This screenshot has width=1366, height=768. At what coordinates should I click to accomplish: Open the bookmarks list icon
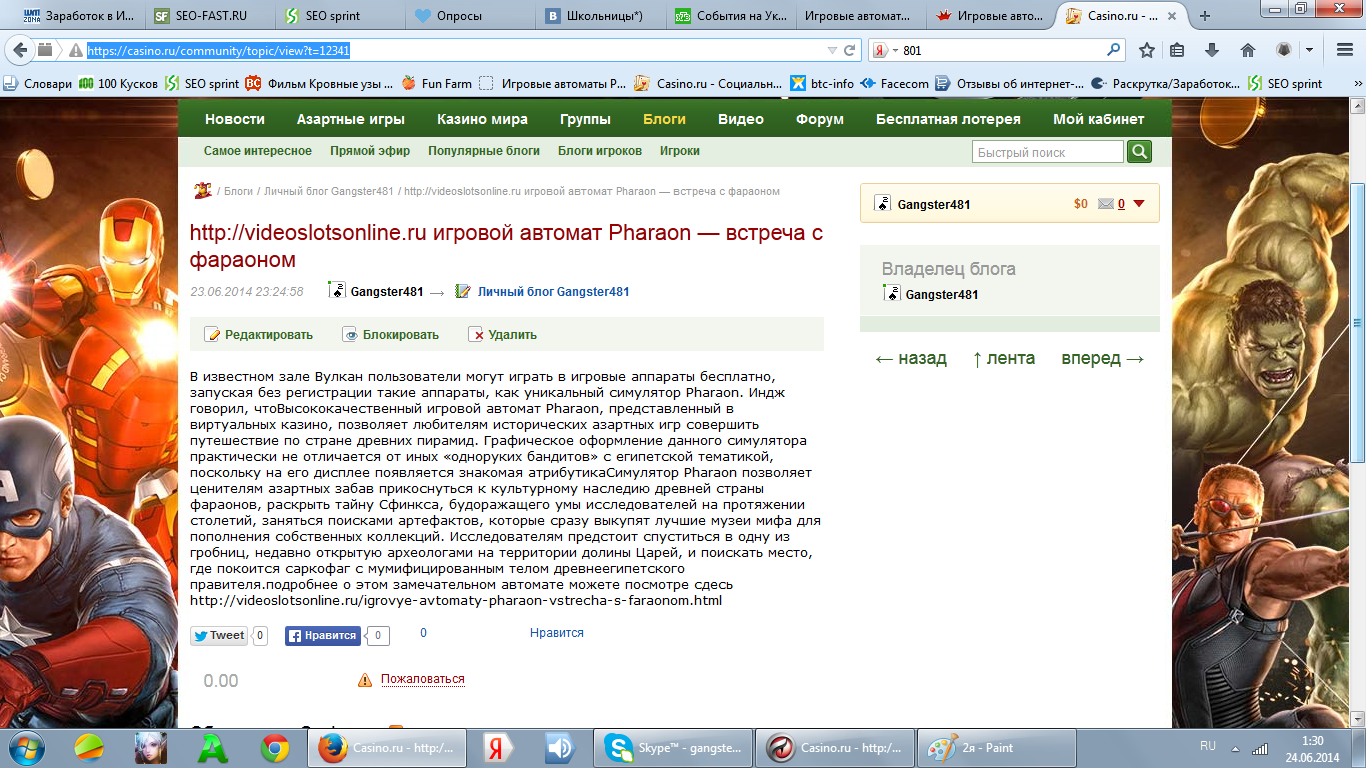point(1178,50)
